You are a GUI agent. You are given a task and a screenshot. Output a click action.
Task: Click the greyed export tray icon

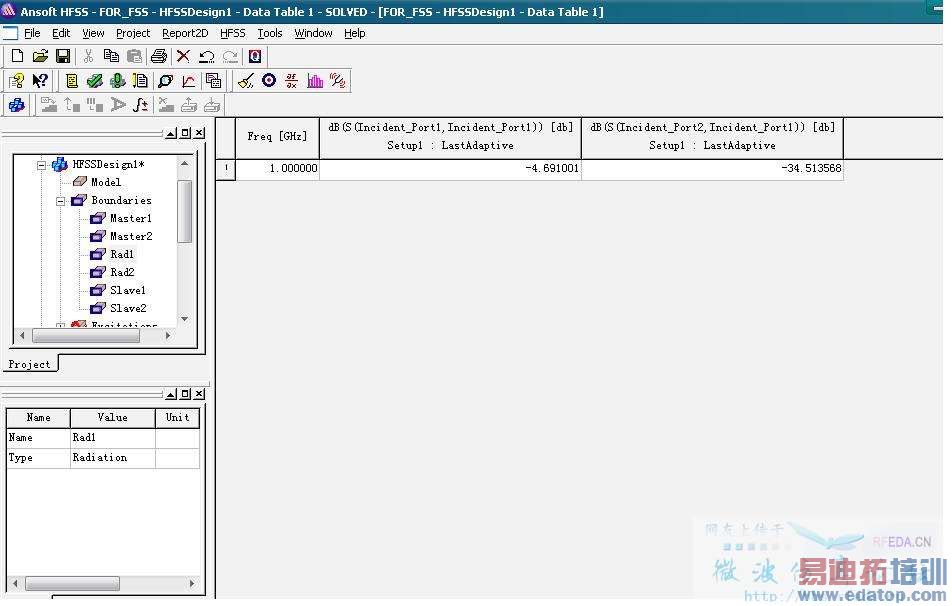tap(189, 105)
